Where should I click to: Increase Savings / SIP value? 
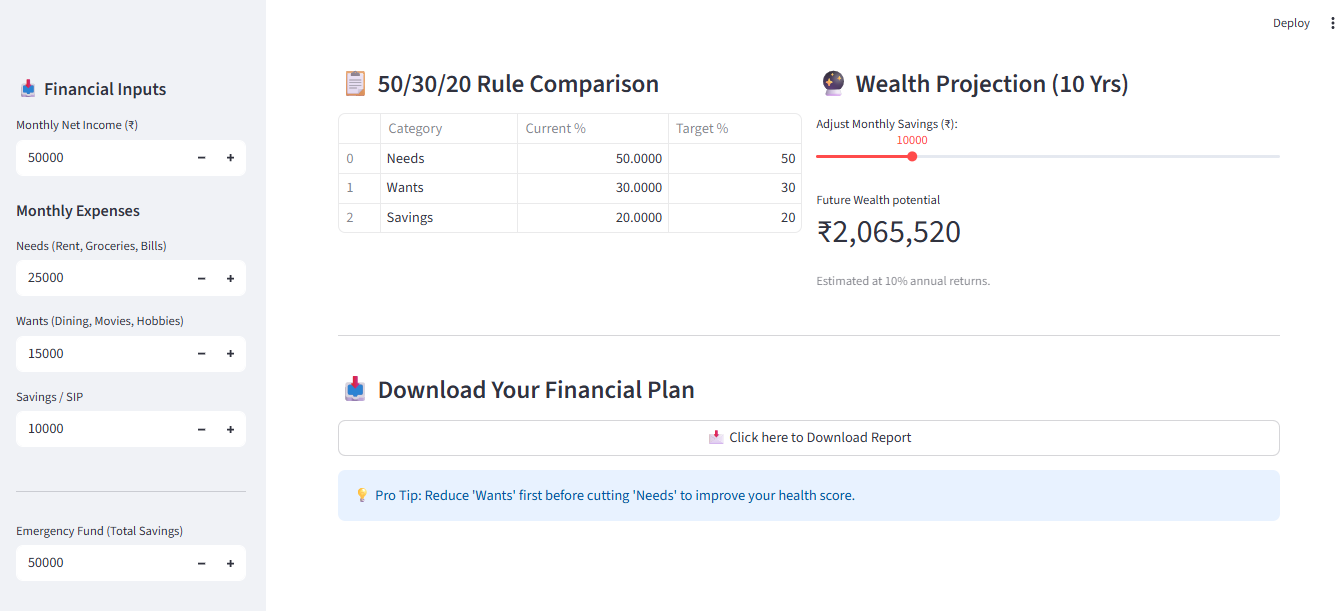point(230,429)
